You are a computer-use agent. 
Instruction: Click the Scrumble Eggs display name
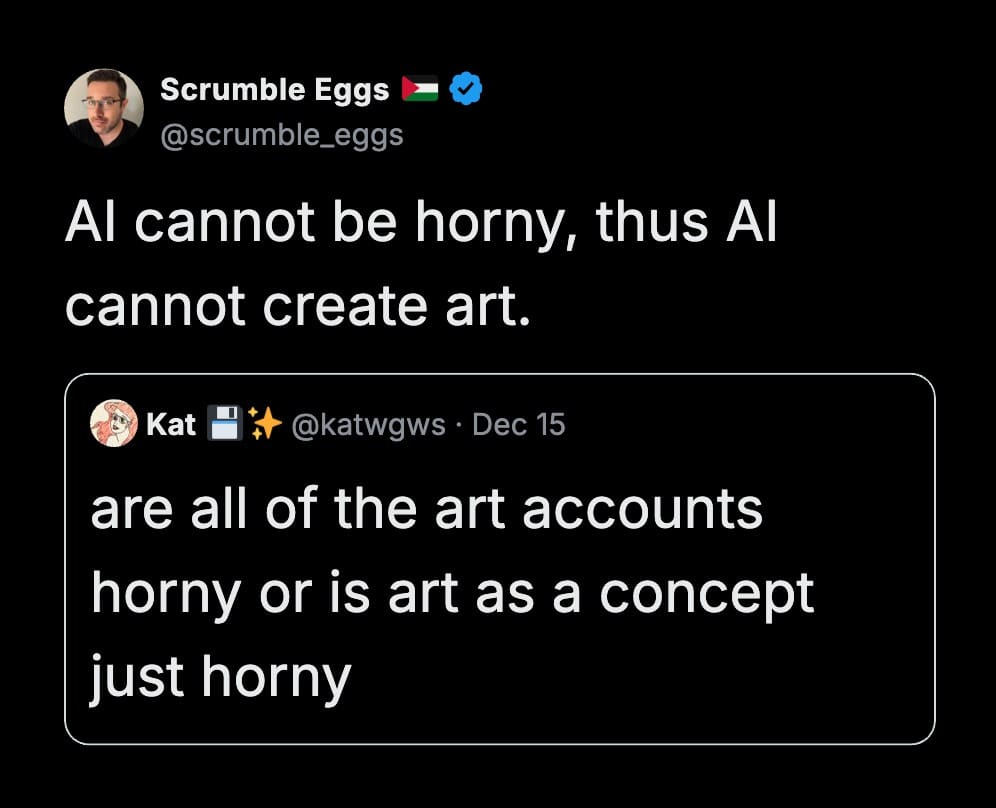(274, 90)
